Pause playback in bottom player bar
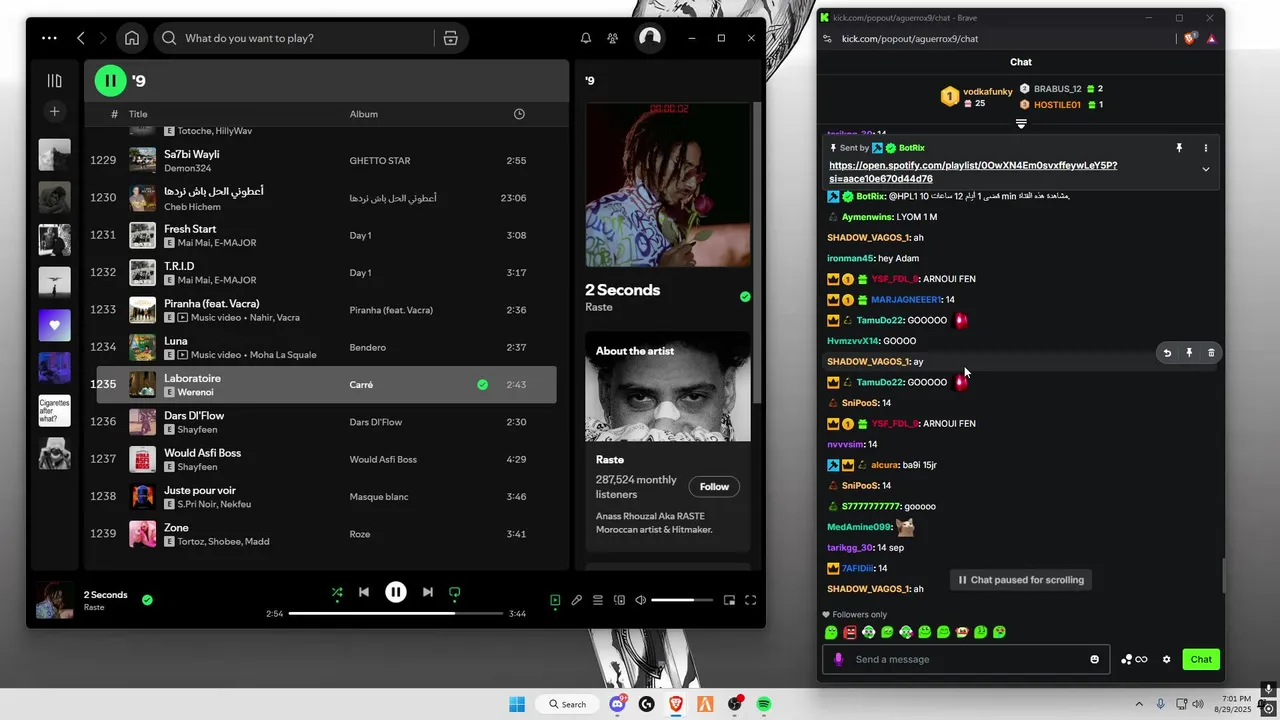The image size is (1280, 720). click(x=396, y=592)
